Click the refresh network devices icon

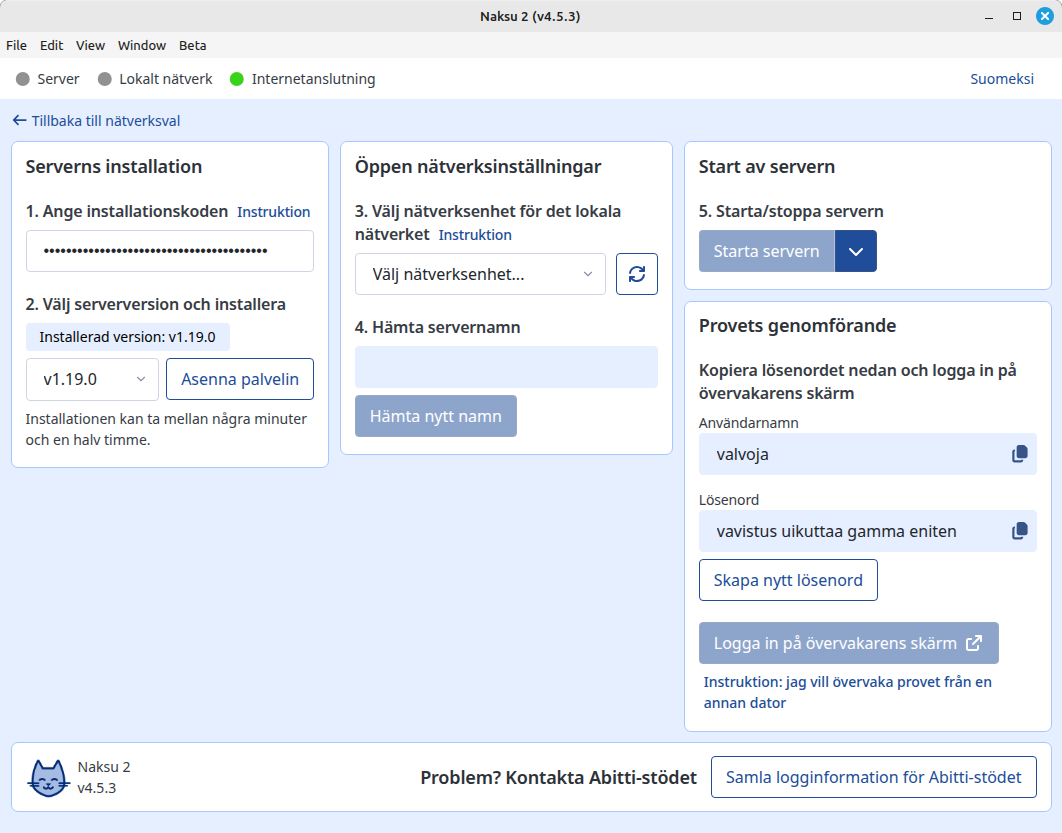pos(637,274)
